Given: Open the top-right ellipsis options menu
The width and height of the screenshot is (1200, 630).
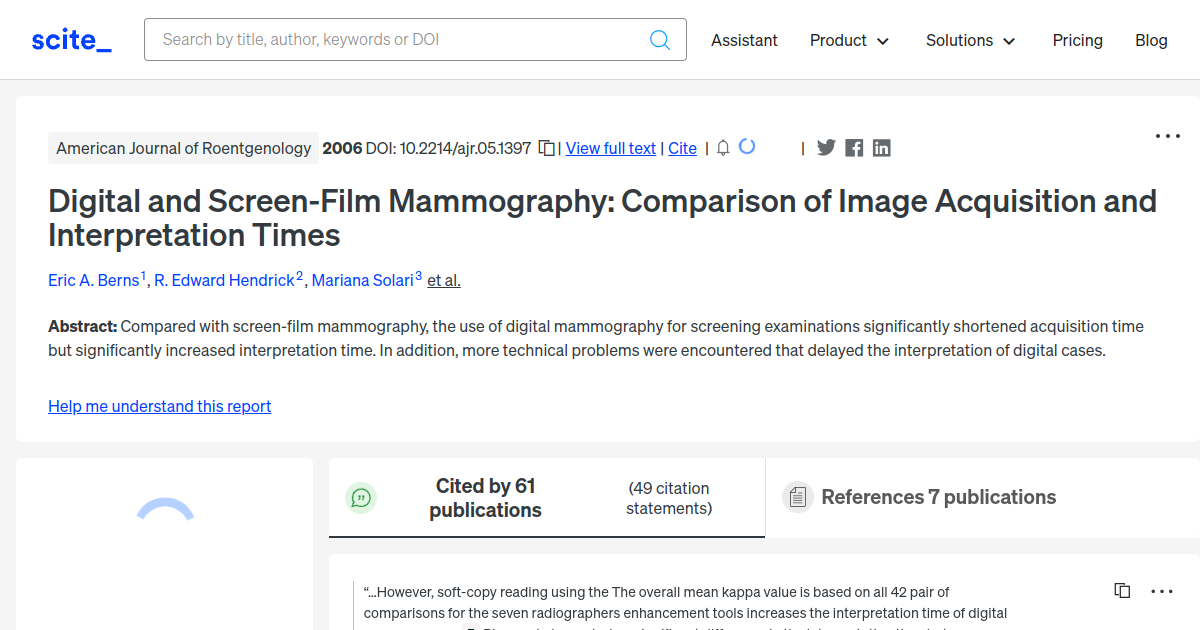Looking at the screenshot, I should click(1167, 135).
